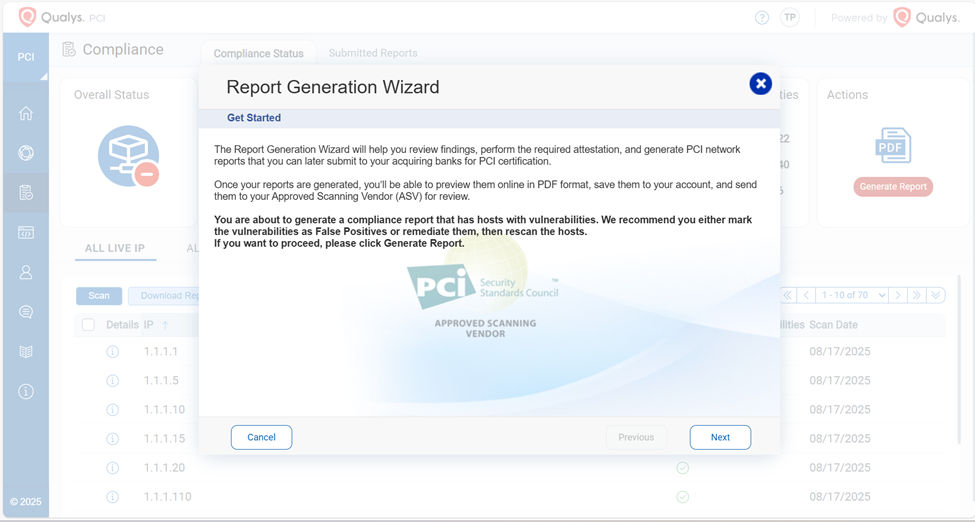Close the Report Generation Wizard dialog
Screen dimensions: 975x522
tap(760, 83)
